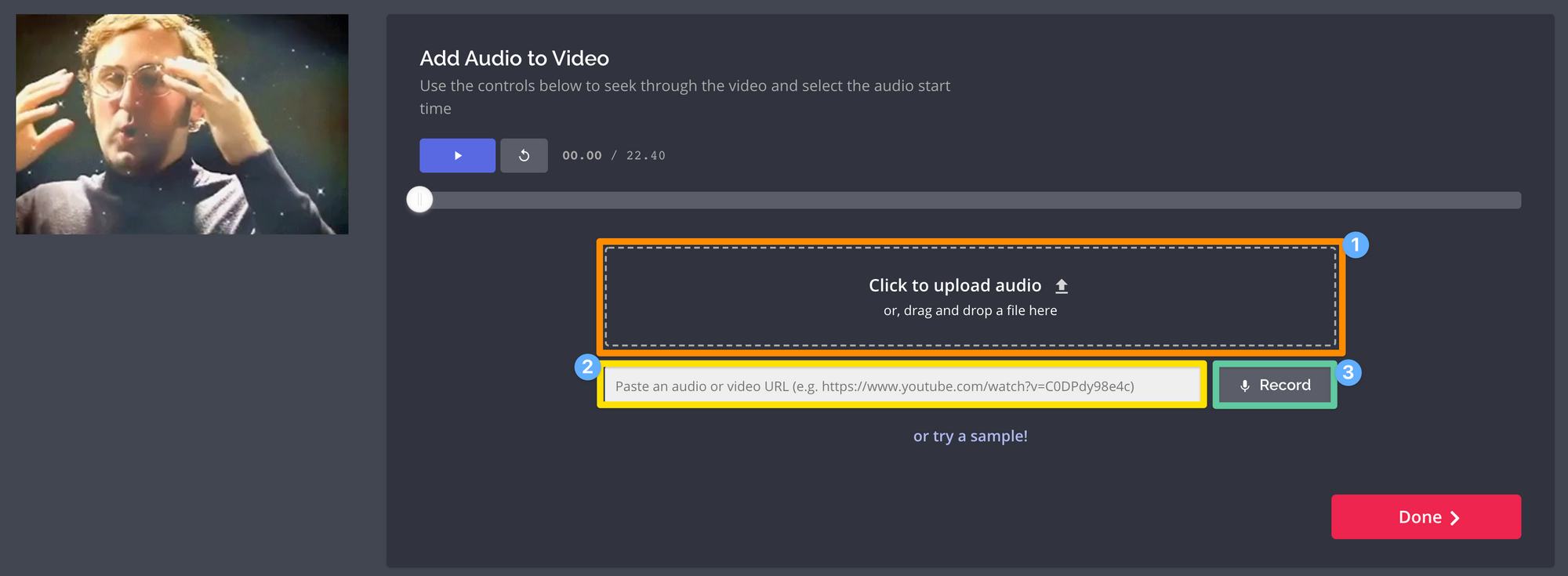
Task: Click the number 2 annotation badge
Action: tap(587, 367)
